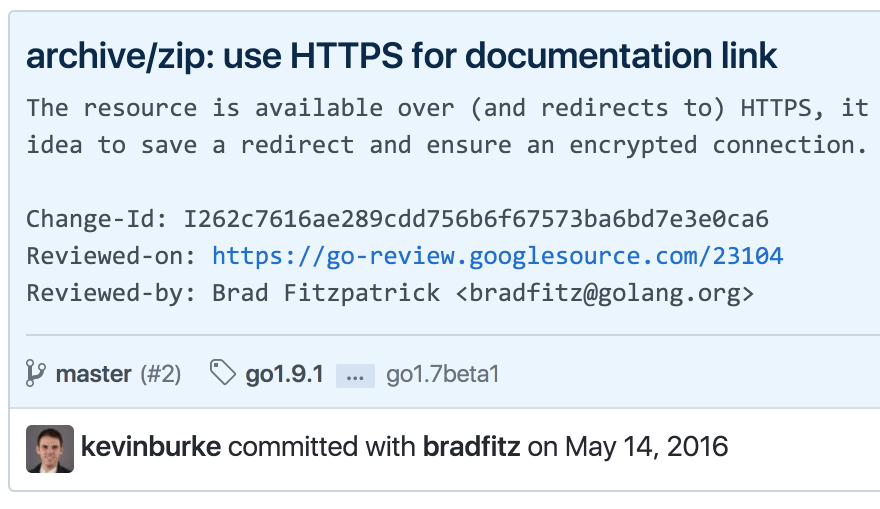Open the go1.9.1 tag link
This screenshot has height=509, width=880.
pyautogui.click(x=285, y=374)
